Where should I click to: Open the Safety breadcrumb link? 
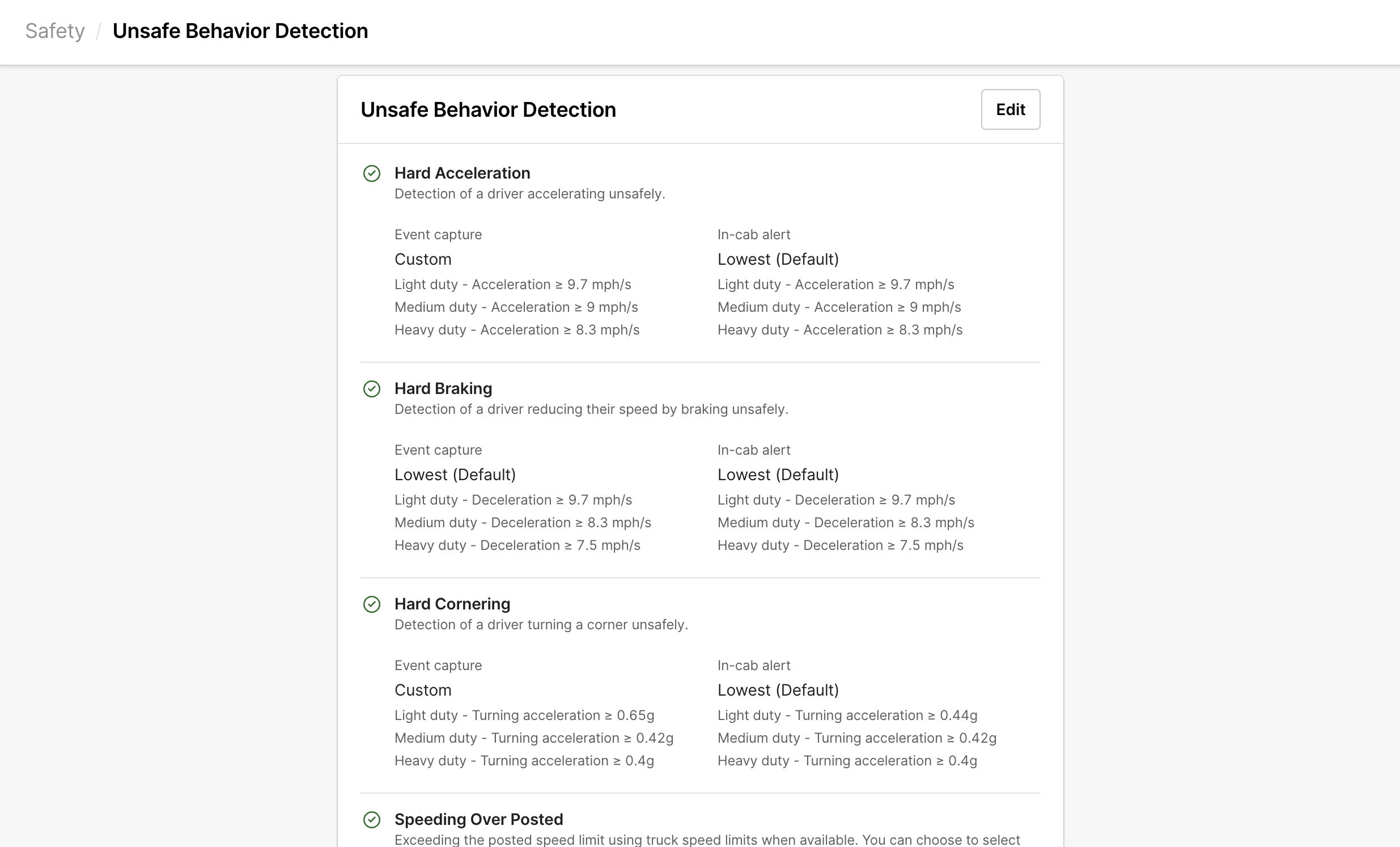click(54, 31)
